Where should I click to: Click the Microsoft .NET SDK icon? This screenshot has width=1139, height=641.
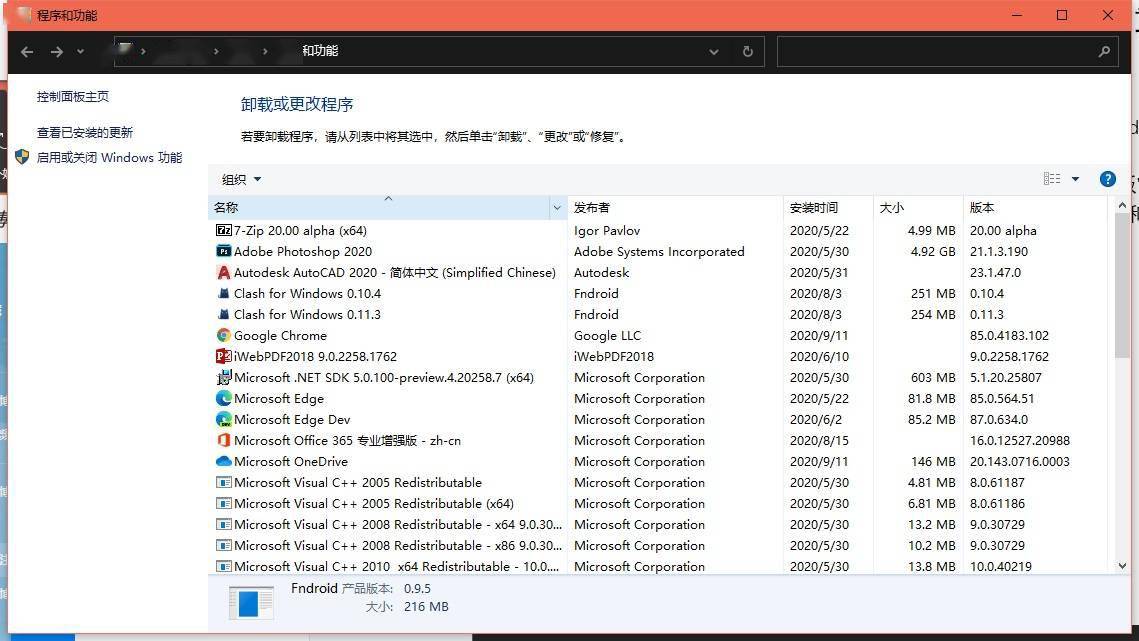[224, 377]
